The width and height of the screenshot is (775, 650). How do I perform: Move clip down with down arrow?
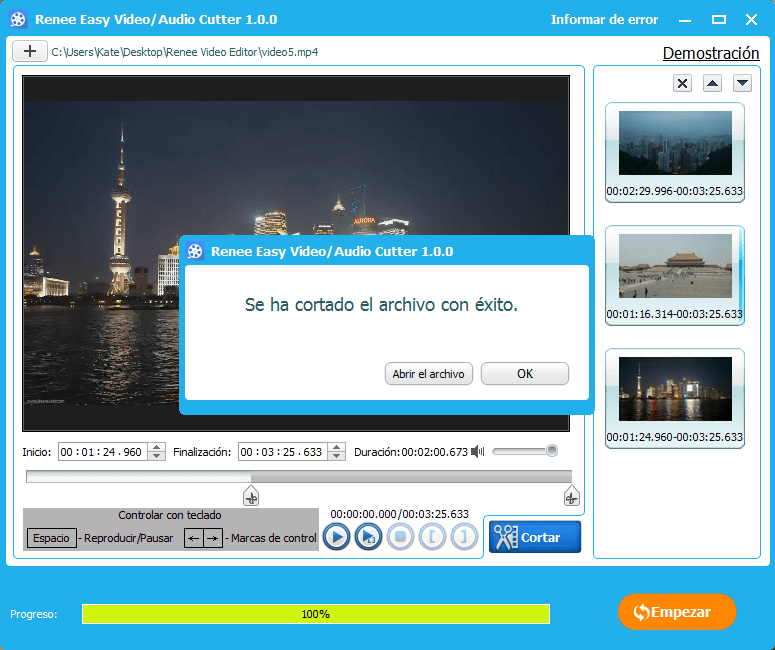(x=742, y=83)
